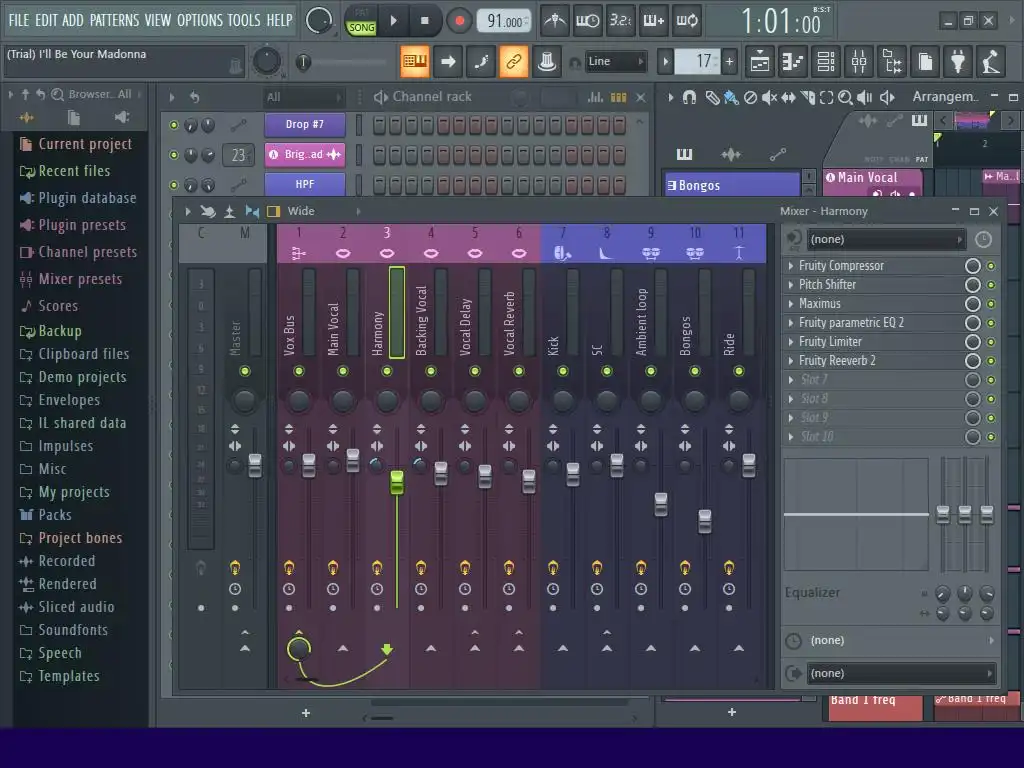Open the channel rack All filter dropdown

(x=304, y=97)
